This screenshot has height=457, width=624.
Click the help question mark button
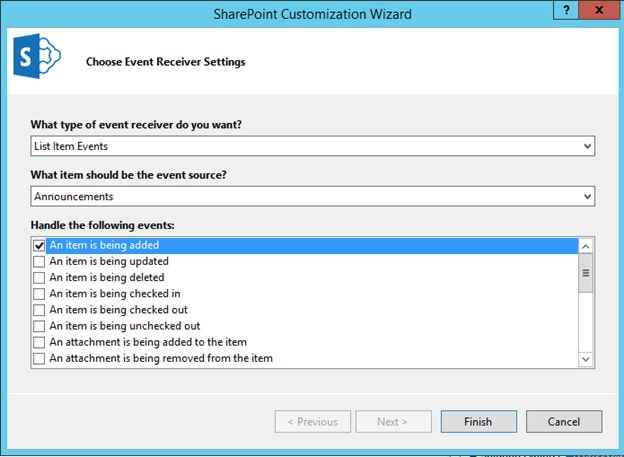[x=566, y=10]
